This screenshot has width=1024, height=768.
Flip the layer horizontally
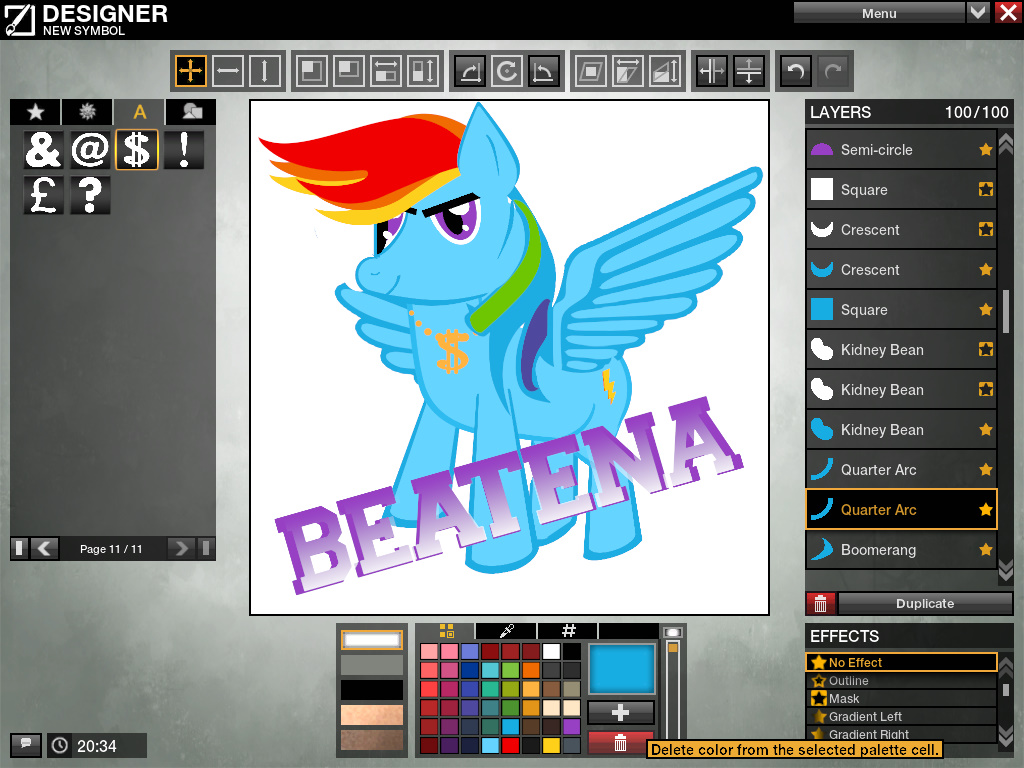(712, 71)
